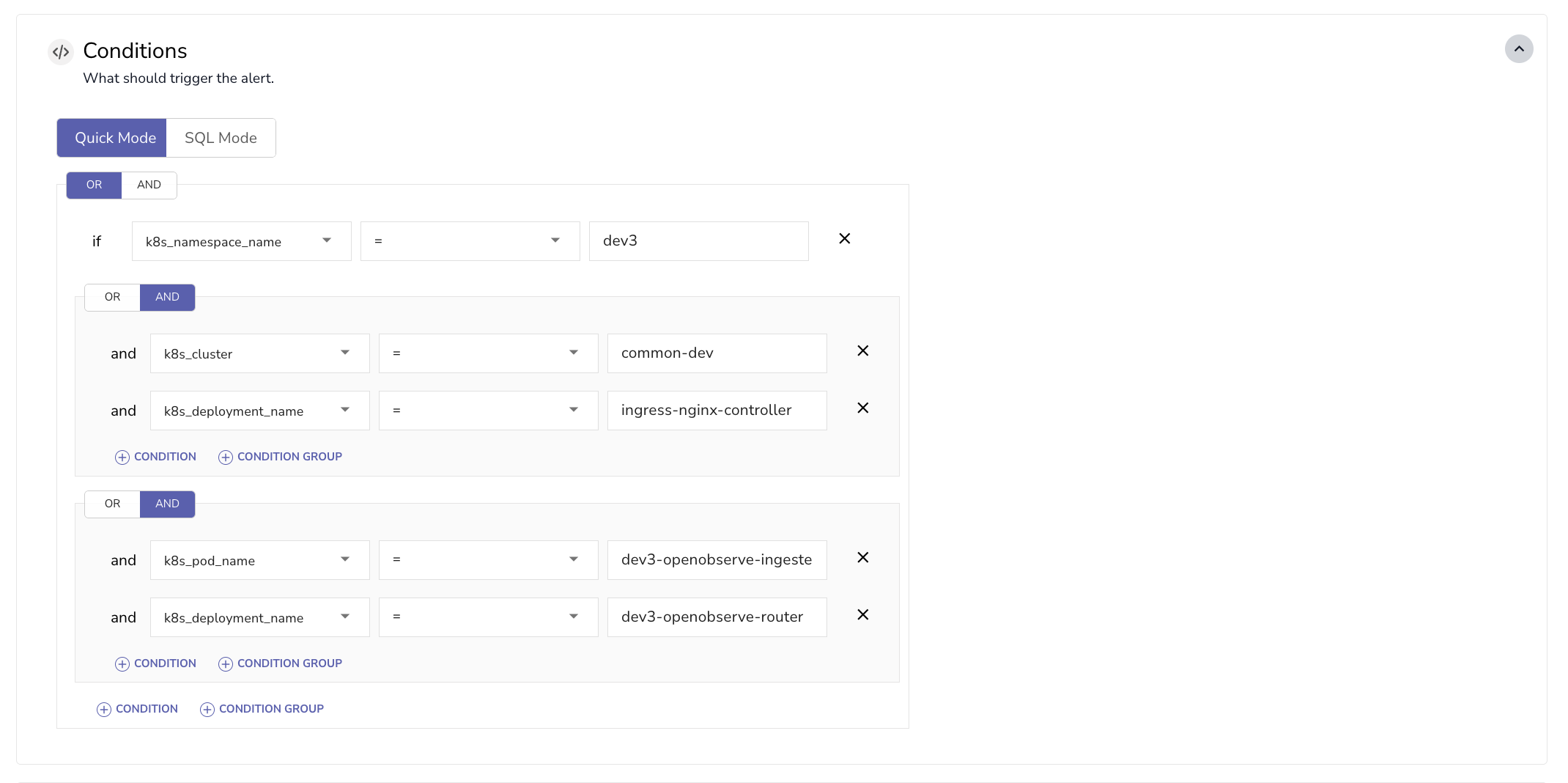
Task: Add condition to first nested group
Action: coord(156,457)
